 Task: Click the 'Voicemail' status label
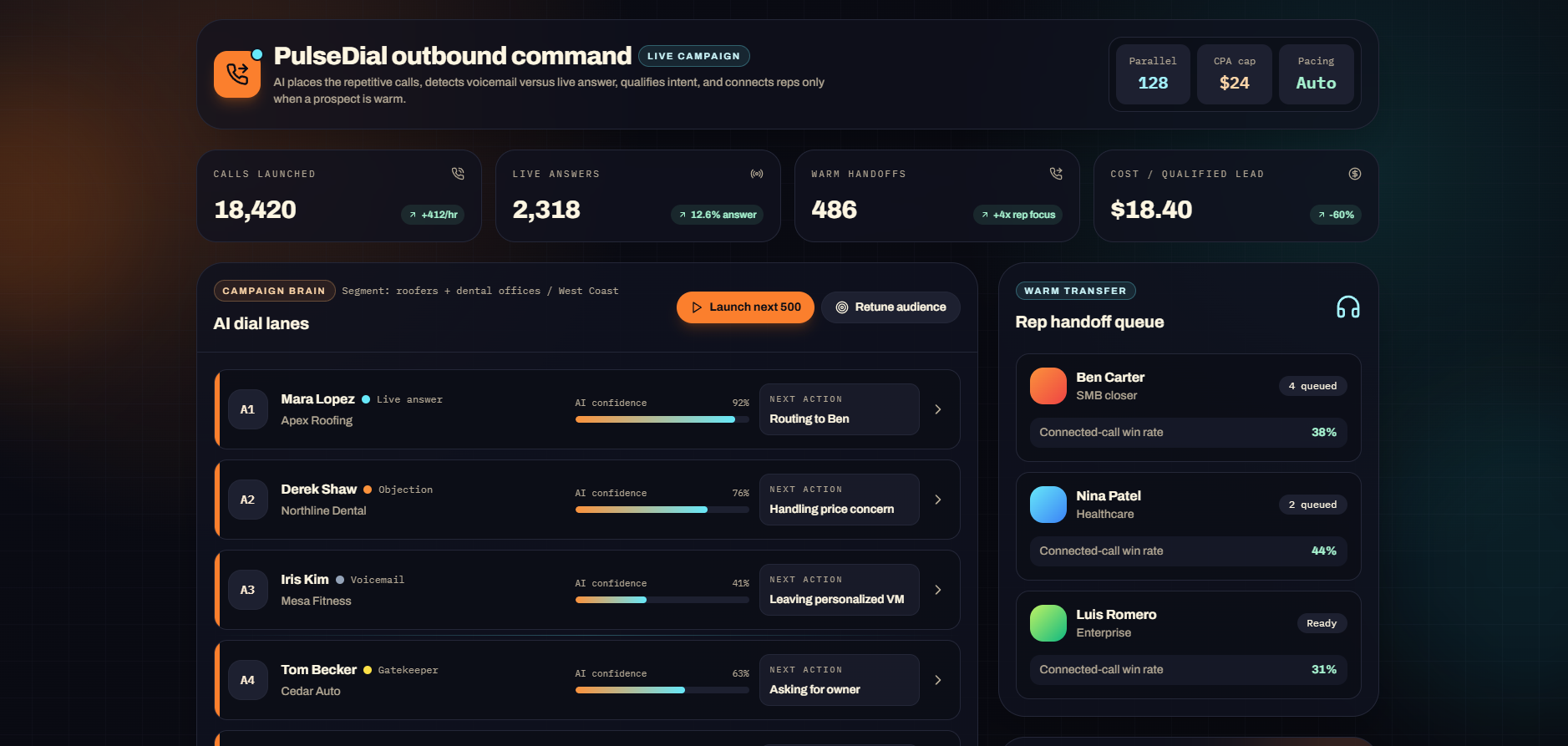(x=377, y=580)
